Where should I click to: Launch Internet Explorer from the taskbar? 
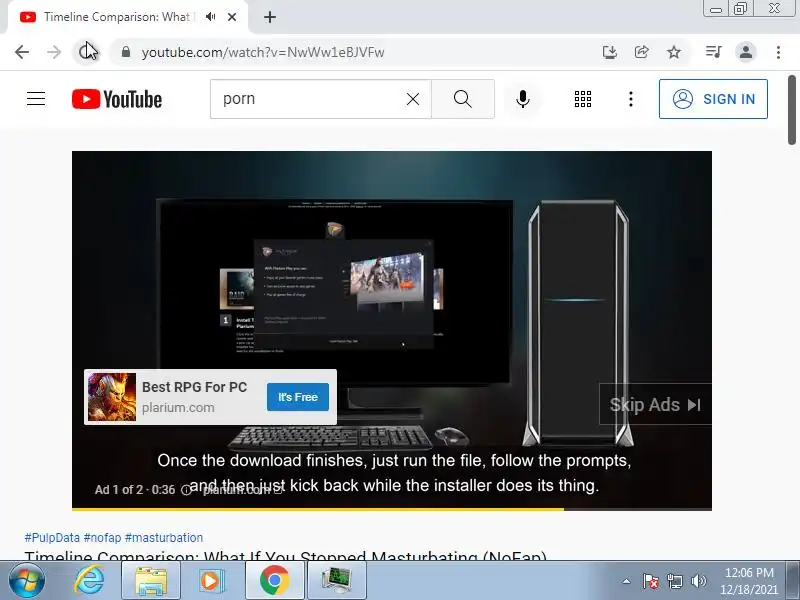[x=89, y=581]
